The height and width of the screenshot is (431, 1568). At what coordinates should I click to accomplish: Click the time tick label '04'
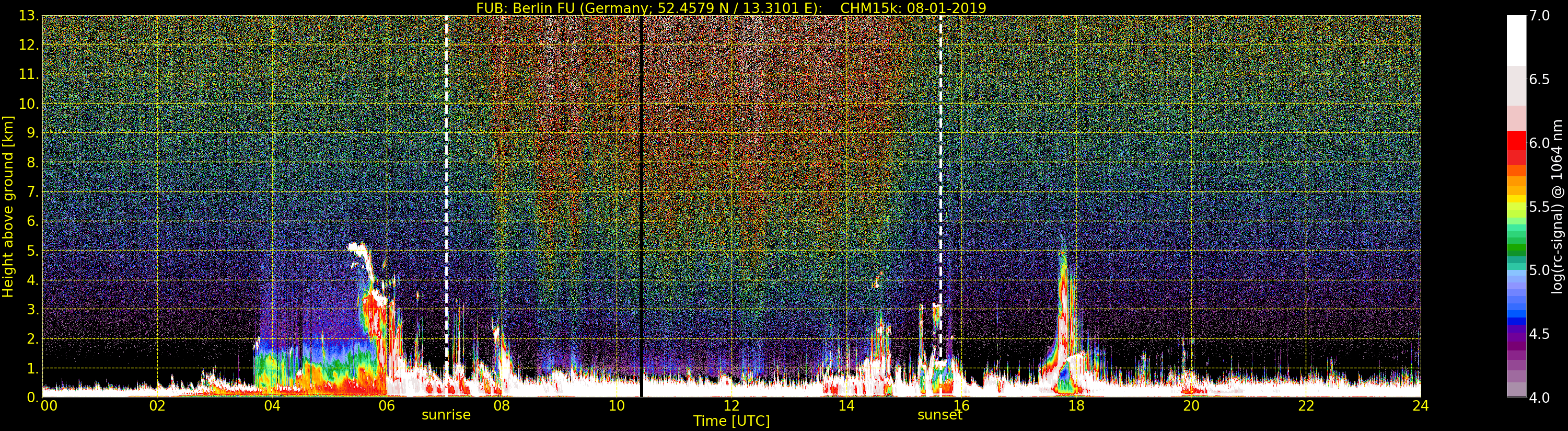coord(272,405)
